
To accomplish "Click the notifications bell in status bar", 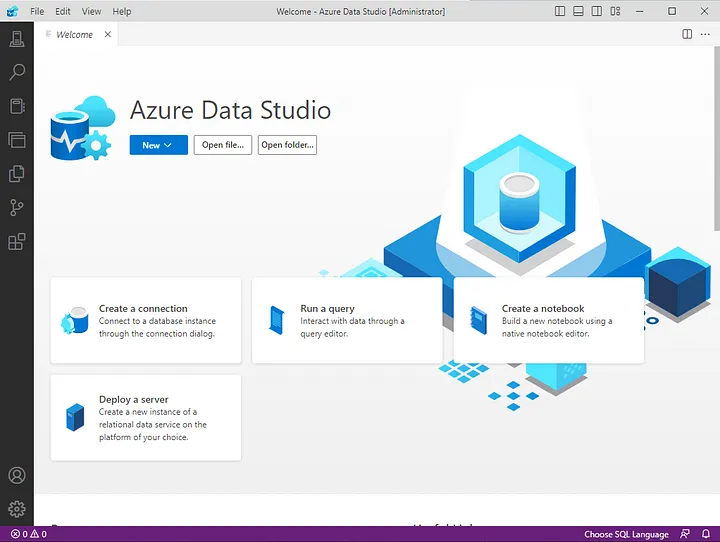I will tap(705, 534).
